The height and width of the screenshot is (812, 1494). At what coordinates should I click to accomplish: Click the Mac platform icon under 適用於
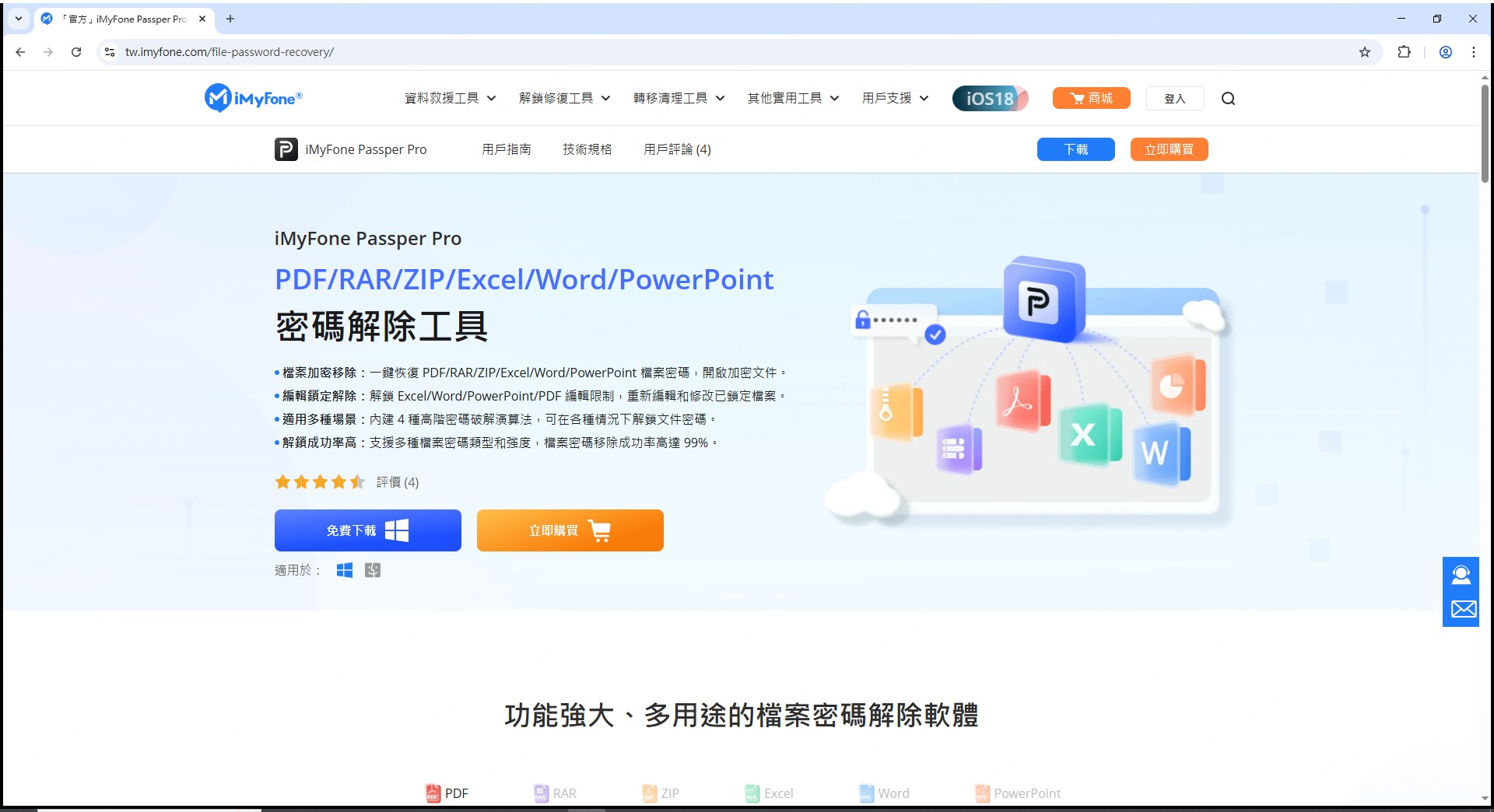373,570
